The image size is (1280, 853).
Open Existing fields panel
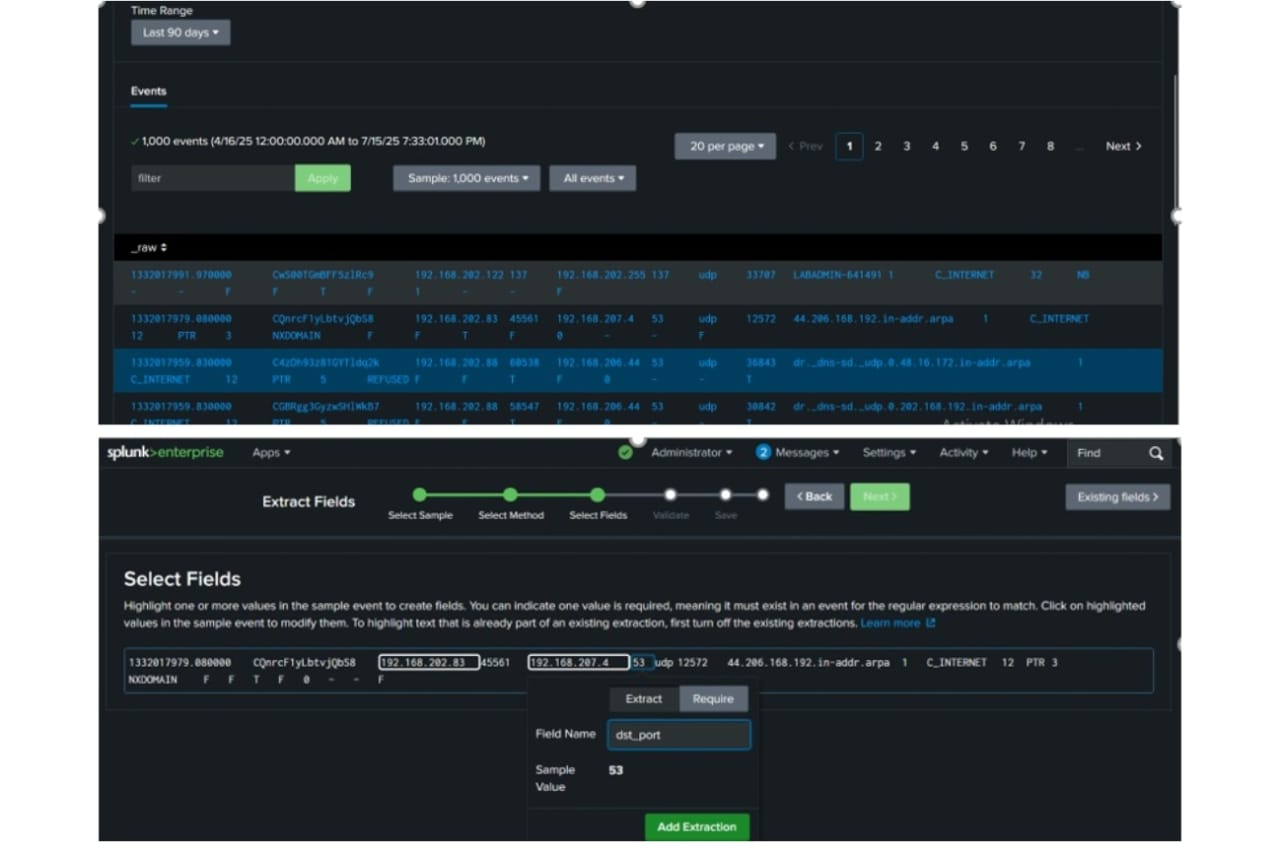point(1117,497)
